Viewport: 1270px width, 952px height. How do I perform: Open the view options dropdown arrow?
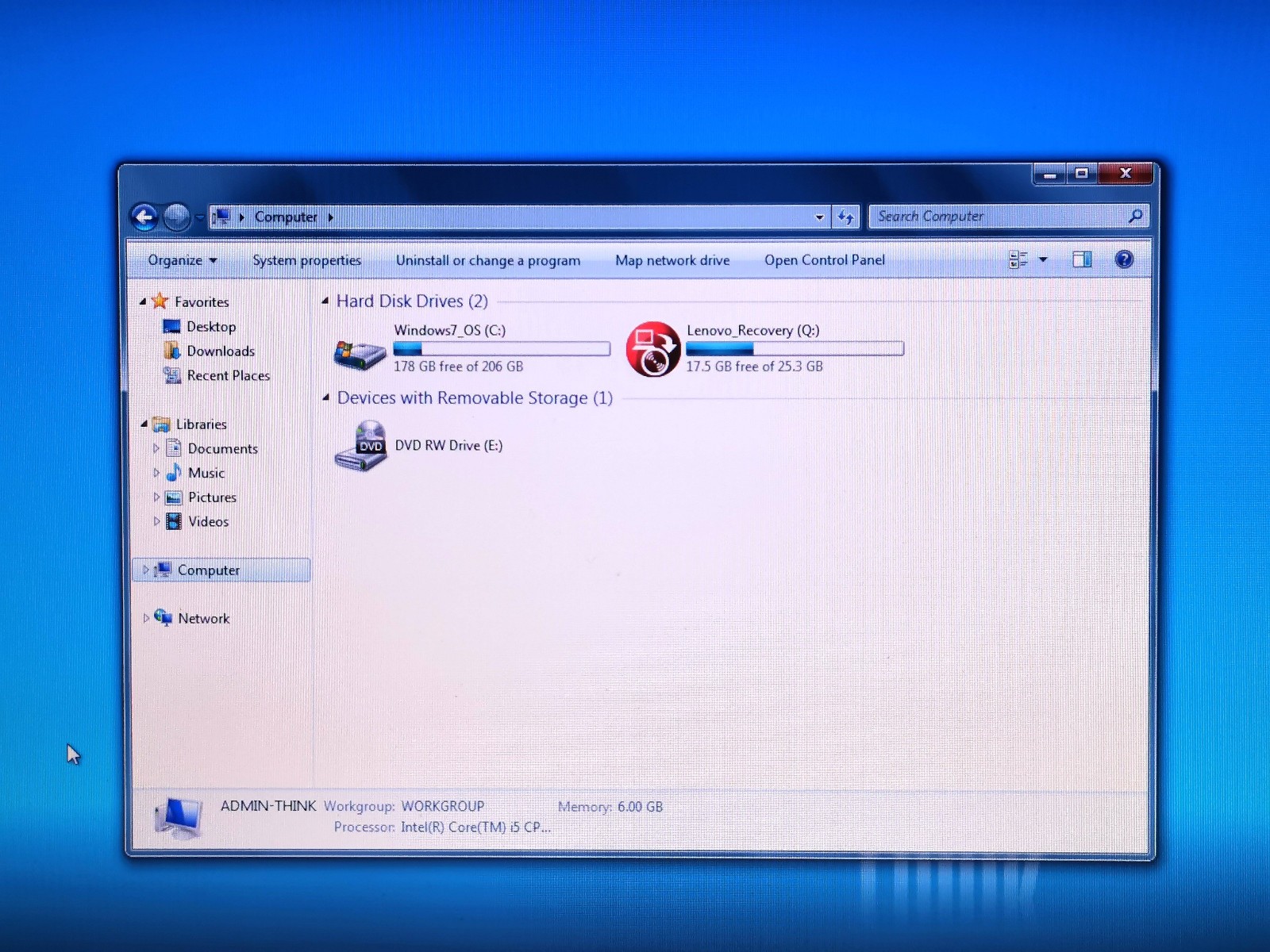(x=1043, y=259)
